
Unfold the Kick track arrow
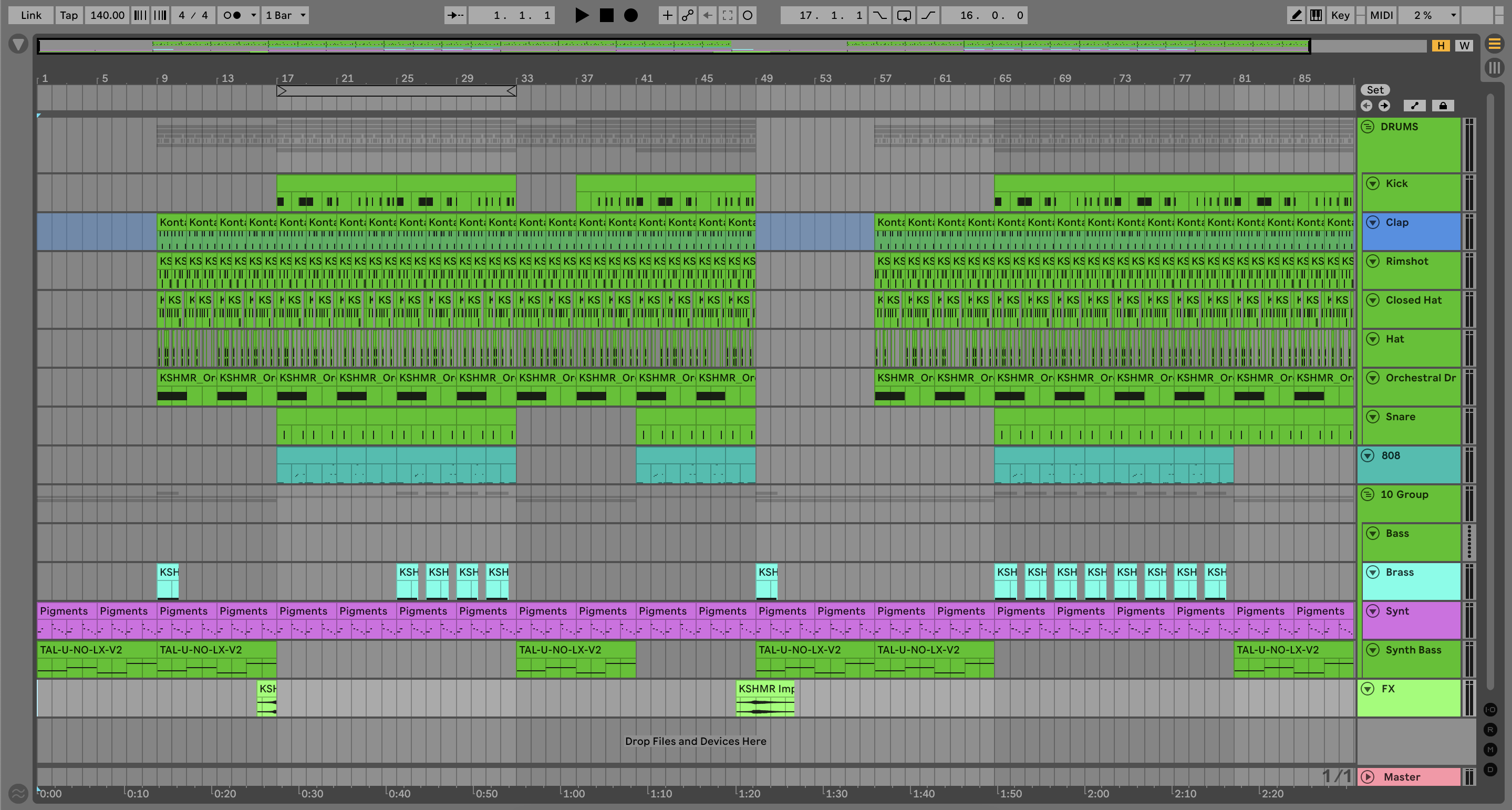(1372, 183)
